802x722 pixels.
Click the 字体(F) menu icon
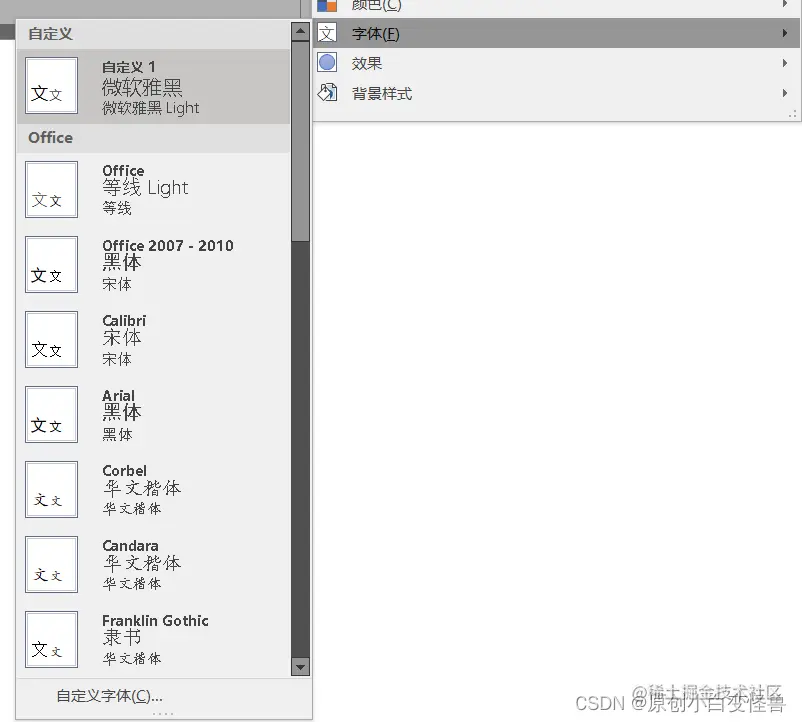[x=327, y=33]
